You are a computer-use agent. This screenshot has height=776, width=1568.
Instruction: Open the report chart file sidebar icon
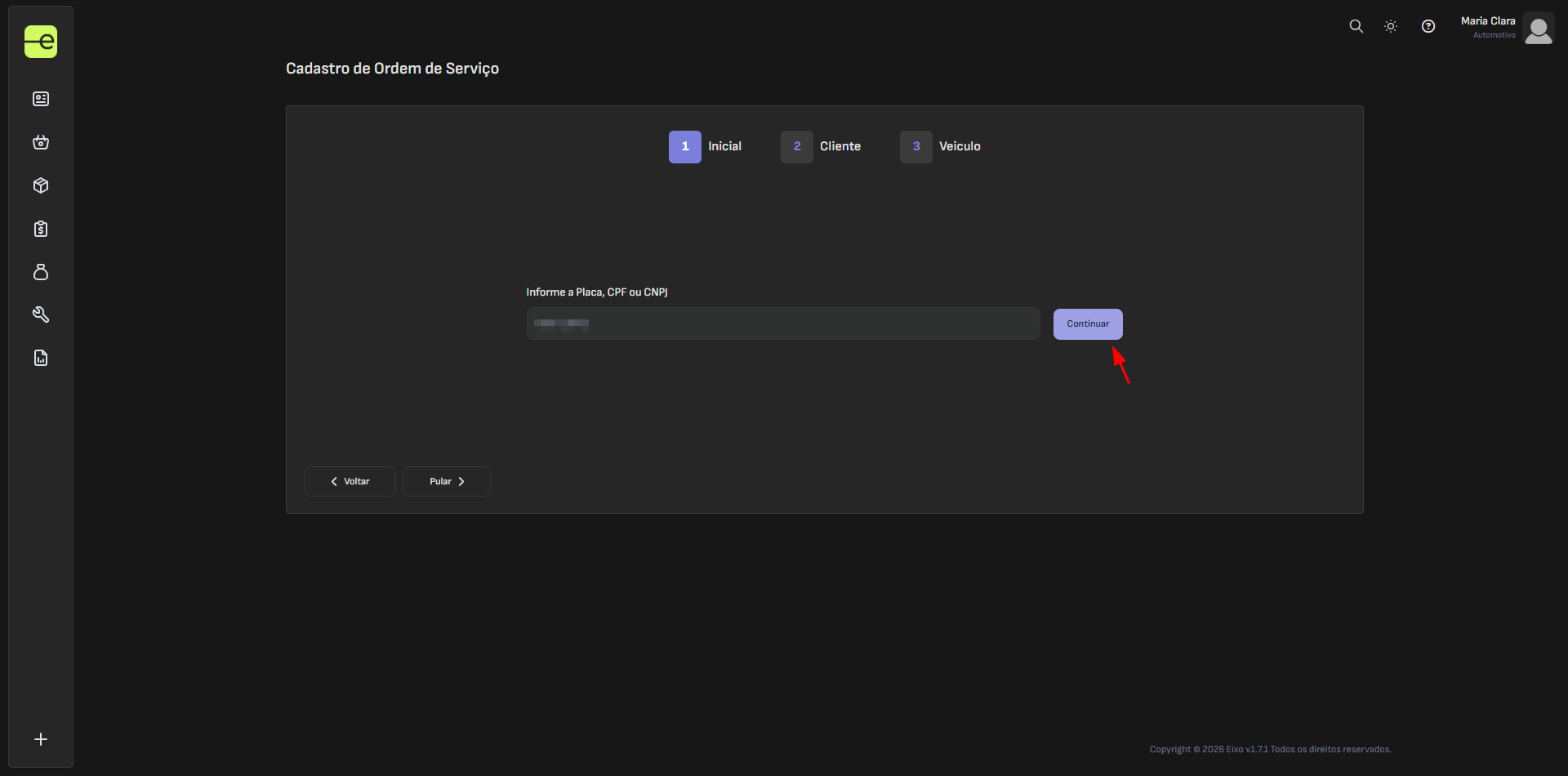41,358
